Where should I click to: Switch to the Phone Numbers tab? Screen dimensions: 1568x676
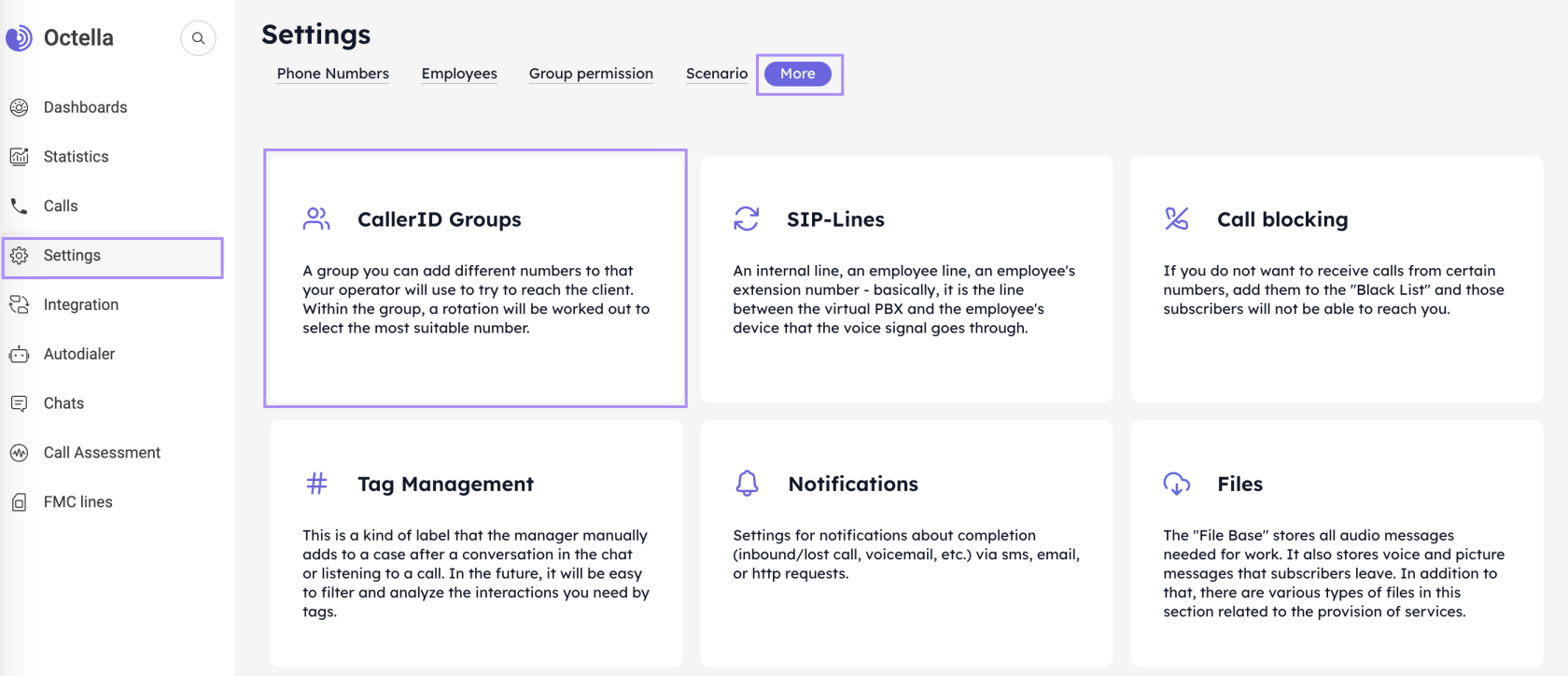[332, 74]
